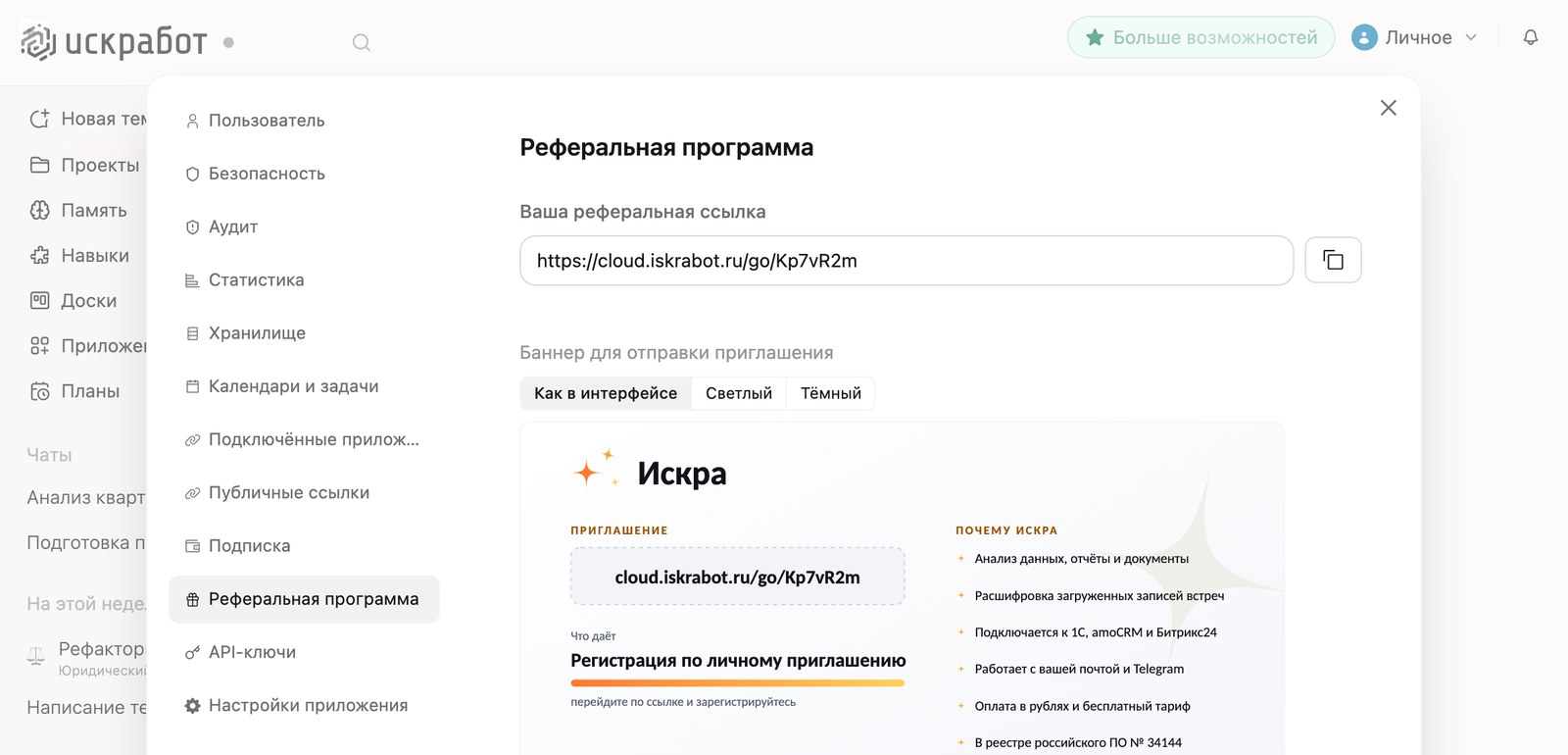Click the key icon for API-ключи
The width and height of the screenshot is (1568, 755).
pos(193,652)
